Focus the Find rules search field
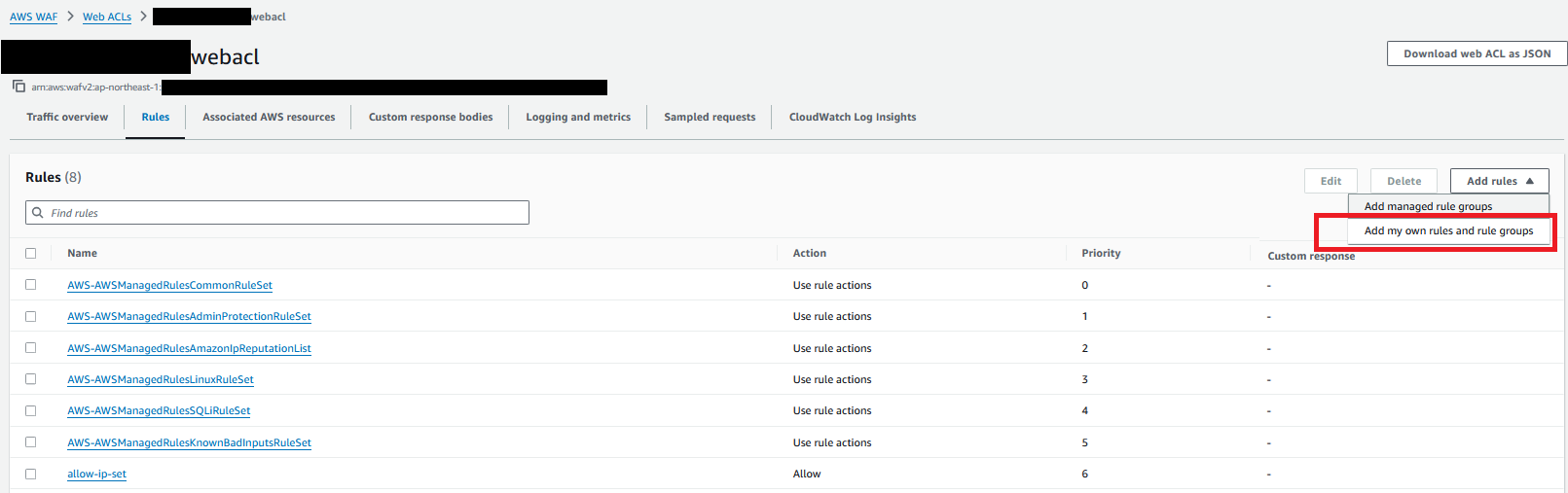The width and height of the screenshot is (1568, 493). pos(277,212)
